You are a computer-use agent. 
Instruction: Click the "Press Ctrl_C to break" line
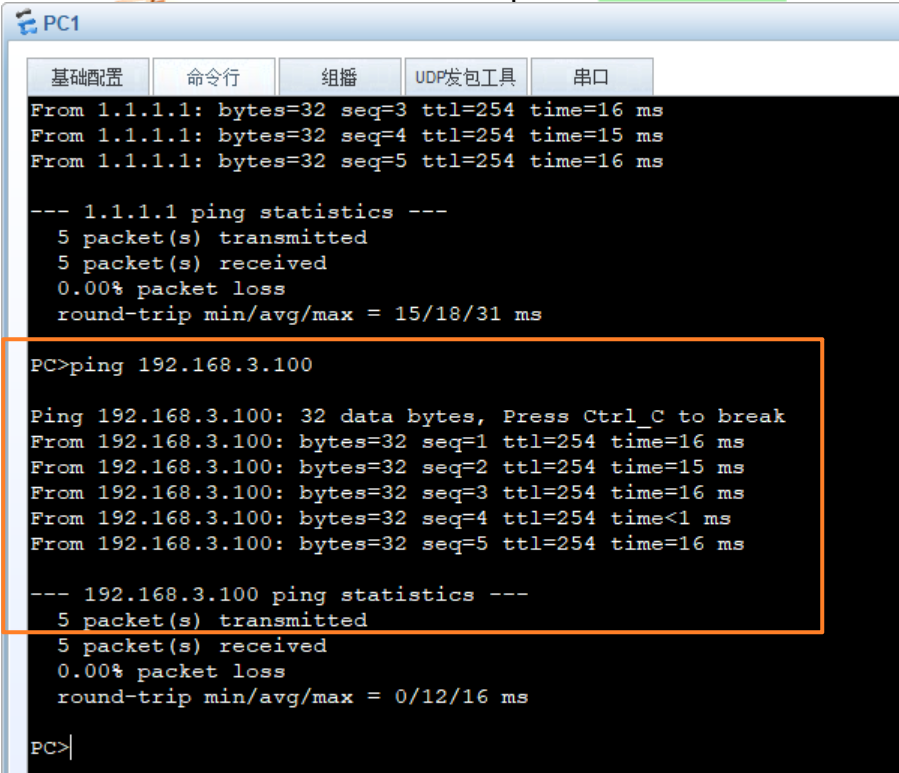(x=407, y=416)
